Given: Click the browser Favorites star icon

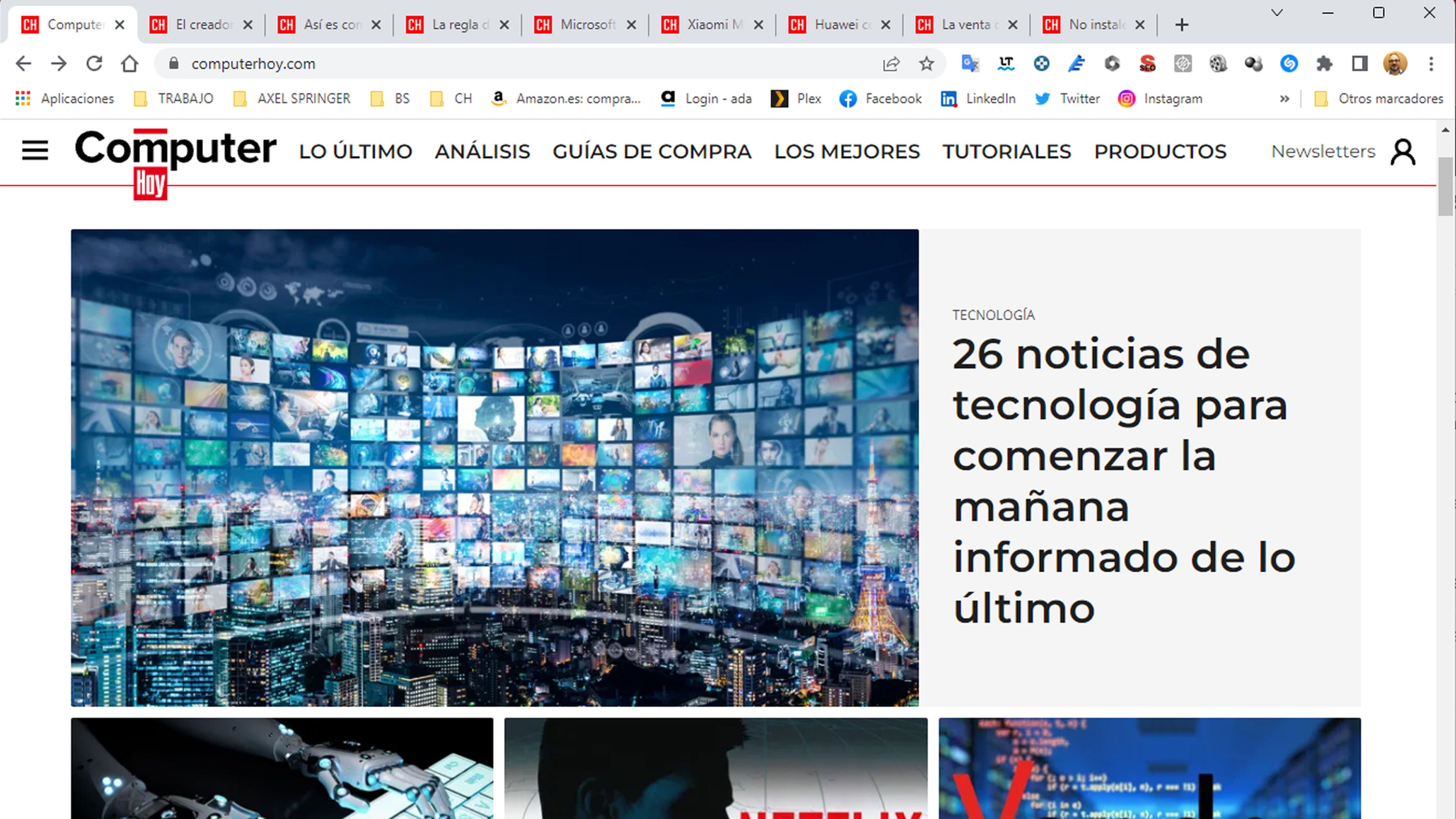Looking at the screenshot, I should pos(927,63).
